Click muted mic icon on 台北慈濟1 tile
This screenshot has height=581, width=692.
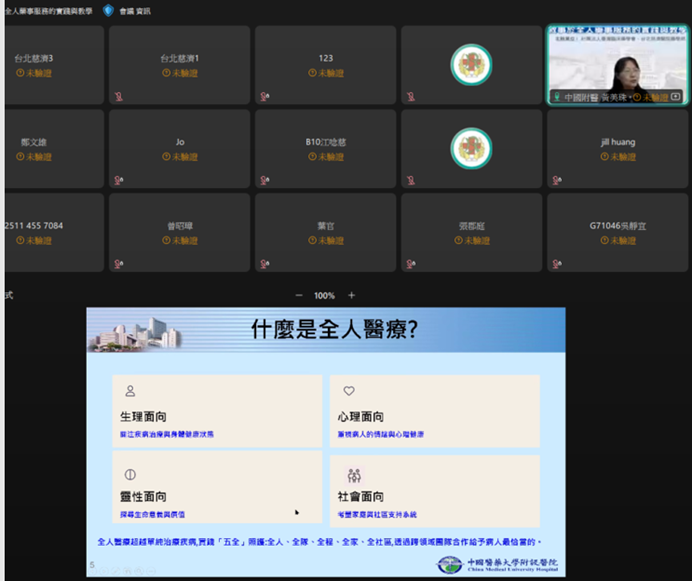120,97
